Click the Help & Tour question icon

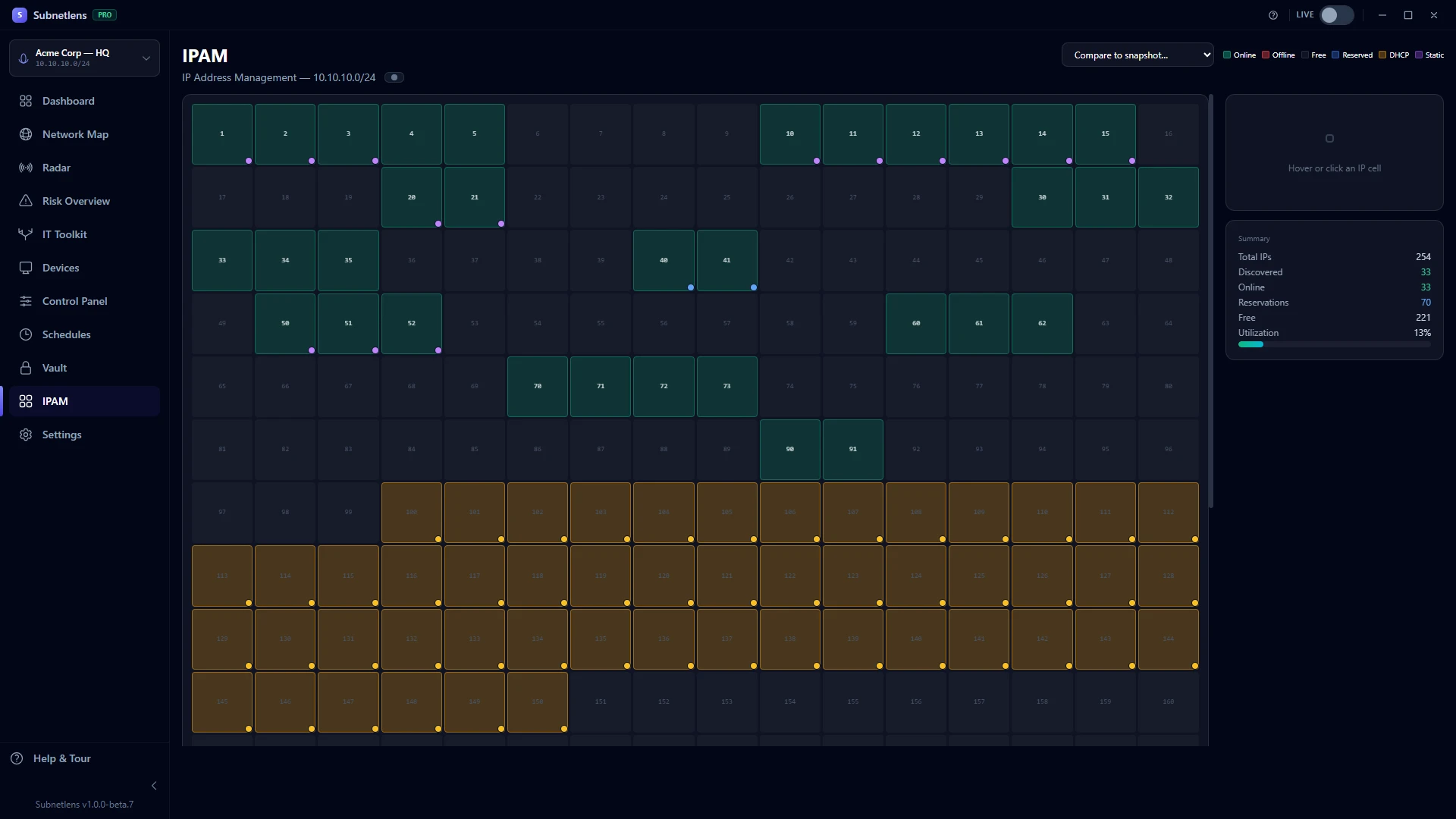(17, 758)
